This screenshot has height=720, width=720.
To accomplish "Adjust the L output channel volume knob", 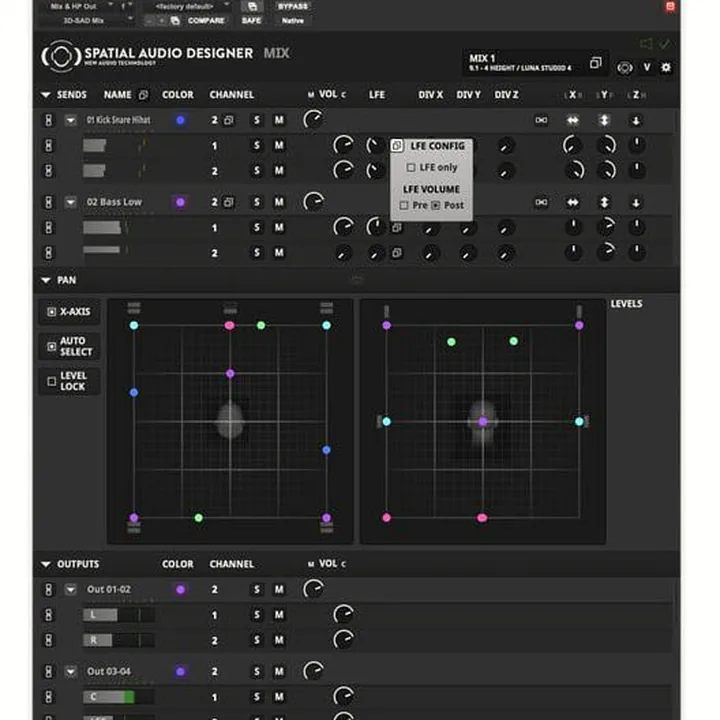I will click(343, 614).
